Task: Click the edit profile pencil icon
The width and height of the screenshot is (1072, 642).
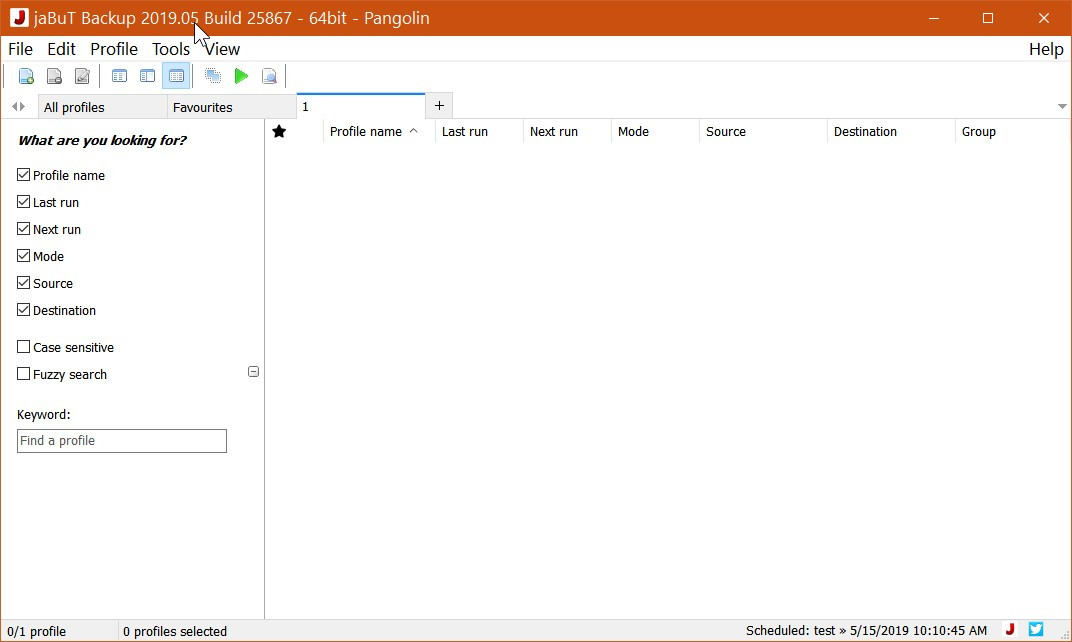Action: click(82, 76)
